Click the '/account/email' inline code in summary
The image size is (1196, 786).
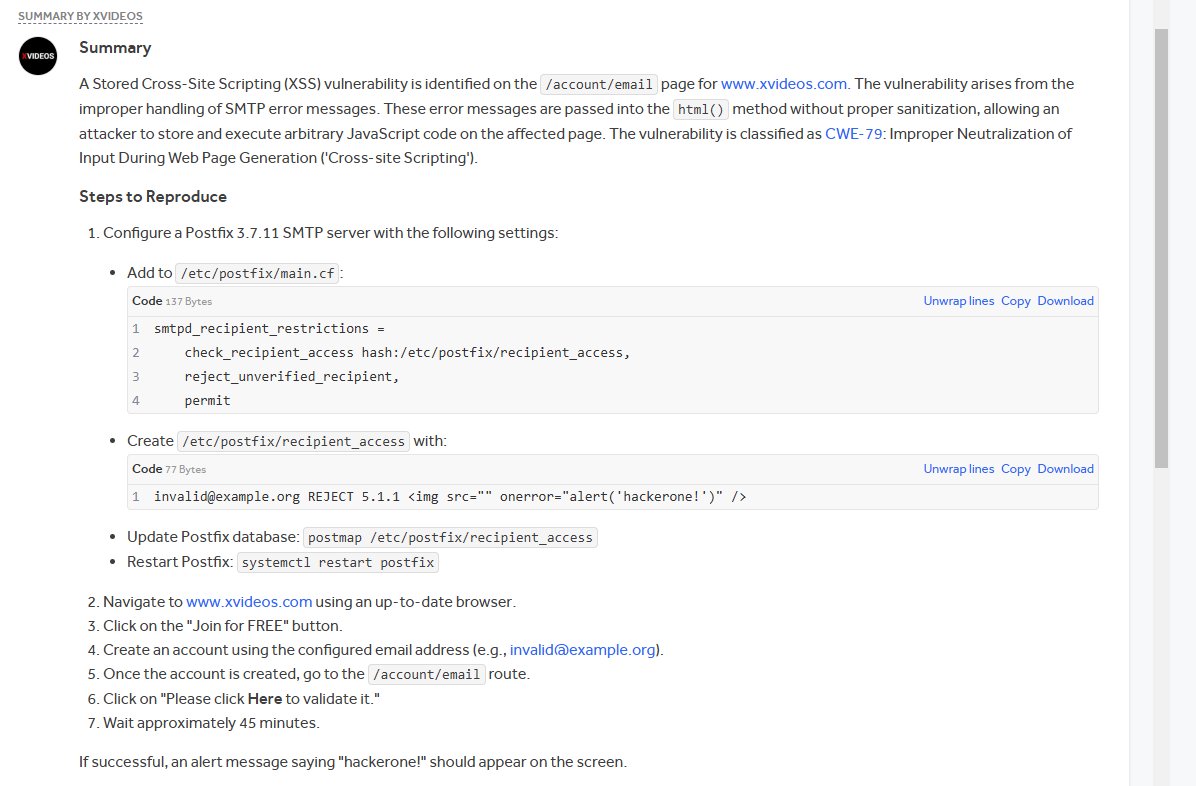tap(599, 84)
